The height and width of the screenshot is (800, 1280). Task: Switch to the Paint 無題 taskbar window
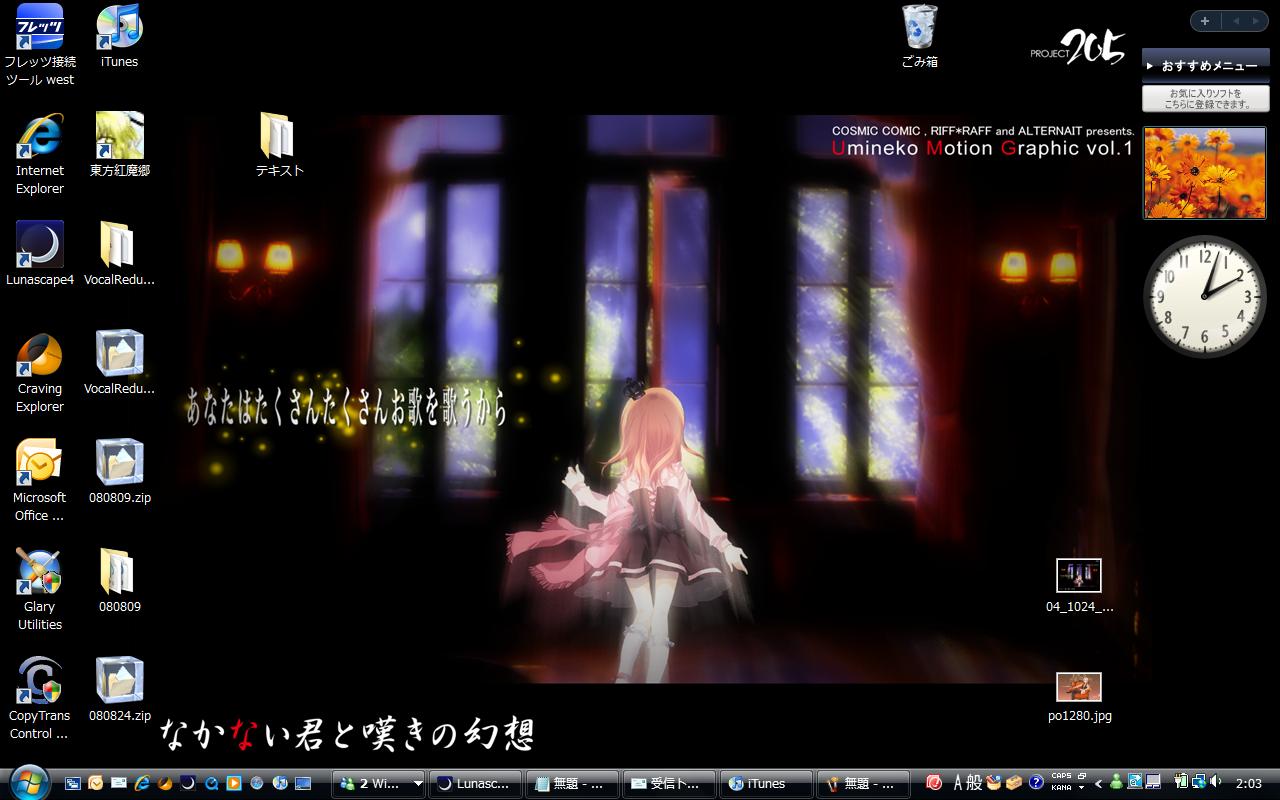click(x=863, y=783)
